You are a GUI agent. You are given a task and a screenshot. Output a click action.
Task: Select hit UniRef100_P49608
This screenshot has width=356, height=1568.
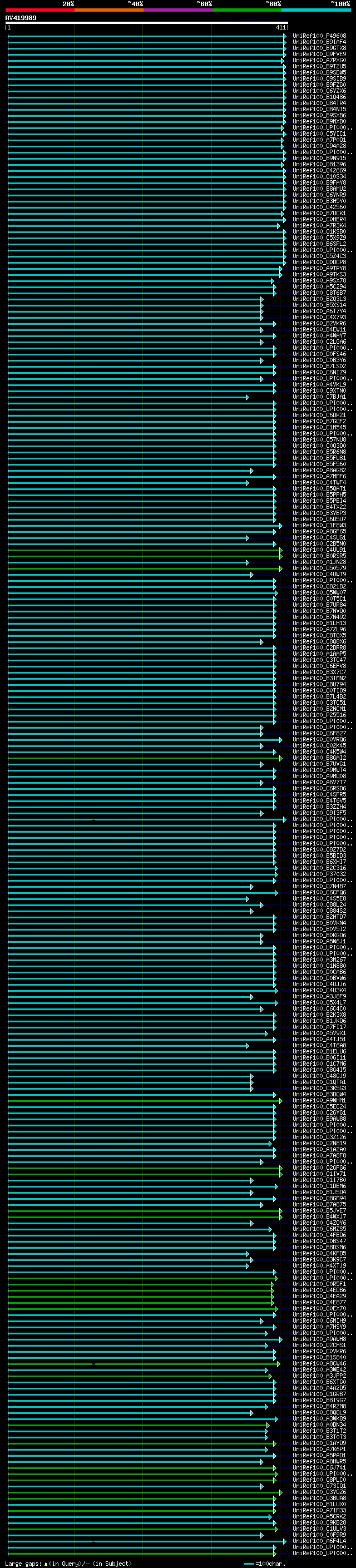pyautogui.click(x=319, y=36)
